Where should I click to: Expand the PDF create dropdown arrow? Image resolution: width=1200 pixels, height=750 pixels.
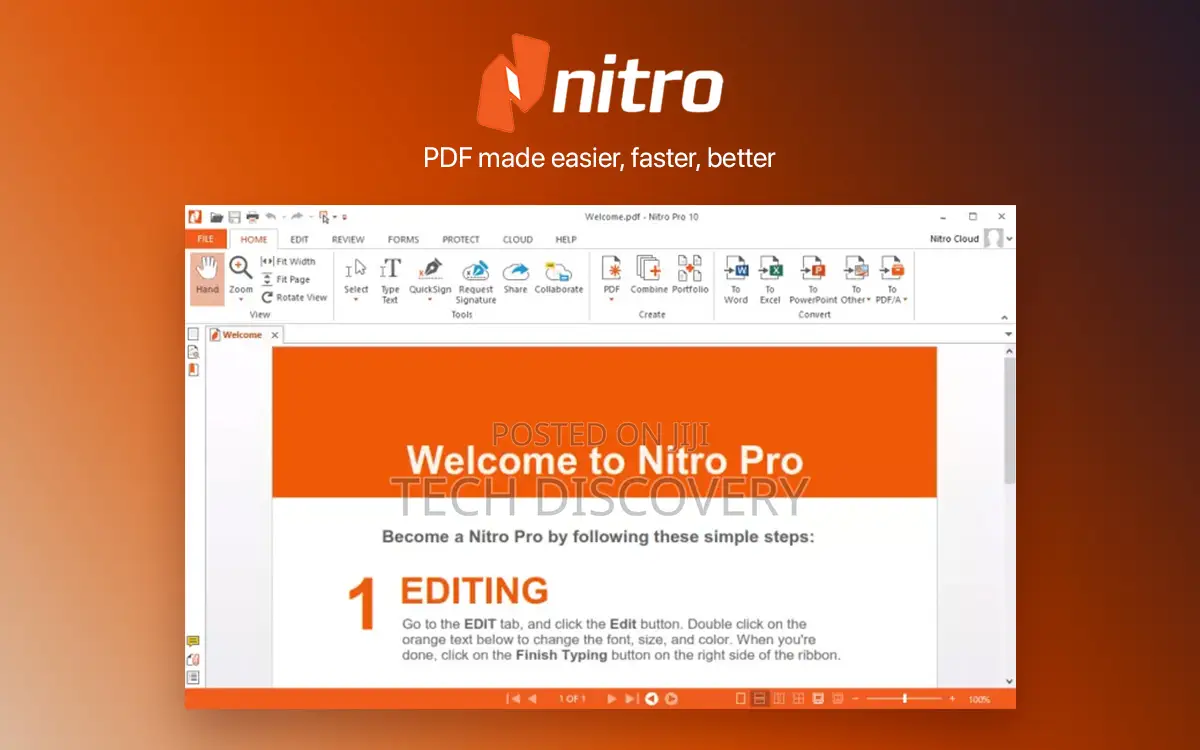point(611,299)
